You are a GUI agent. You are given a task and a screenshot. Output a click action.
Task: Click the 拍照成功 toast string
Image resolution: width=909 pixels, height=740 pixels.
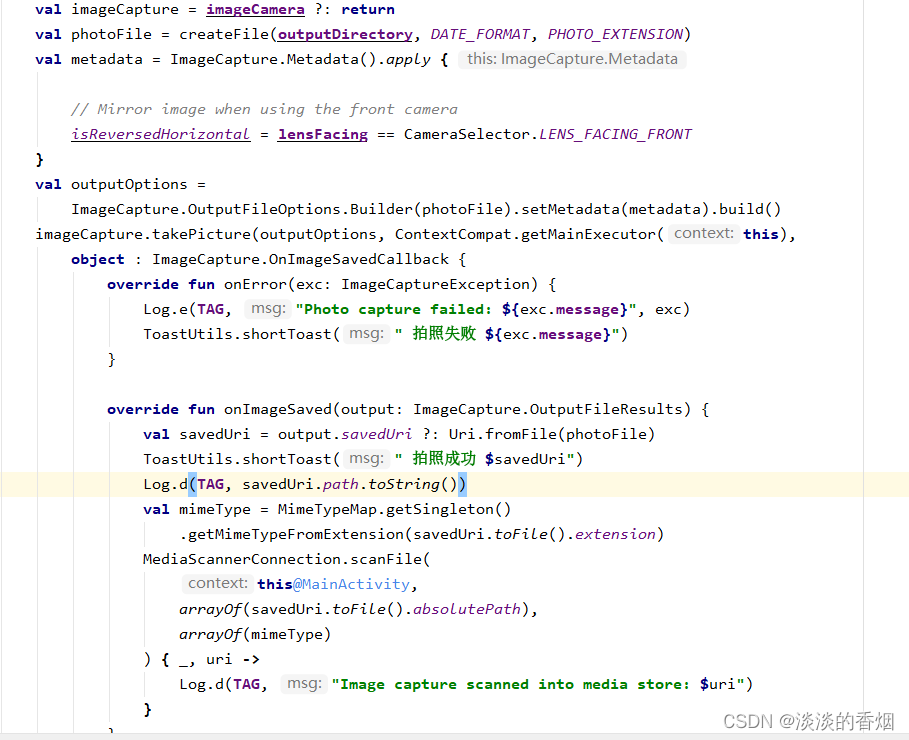click(x=444, y=459)
